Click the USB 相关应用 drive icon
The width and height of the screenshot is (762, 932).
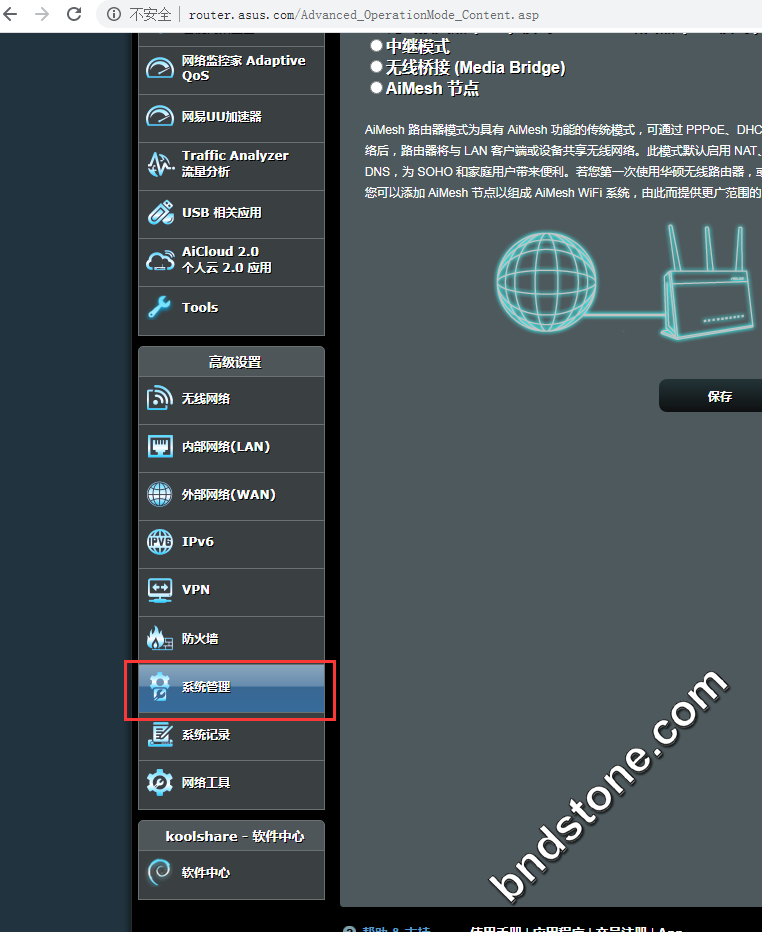(160, 212)
